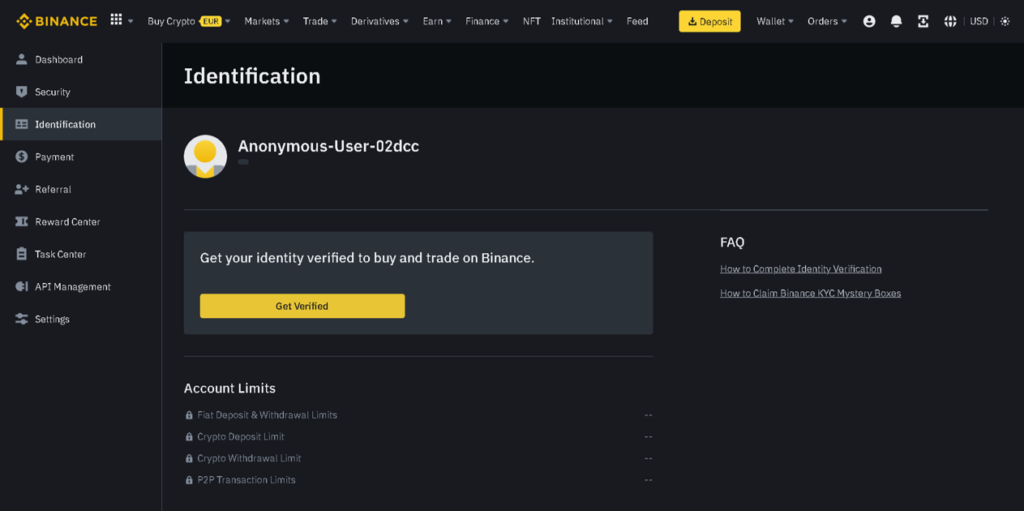Click the Identification card icon in sidebar
Viewport: 1024px width, 511px height.
(22, 124)
